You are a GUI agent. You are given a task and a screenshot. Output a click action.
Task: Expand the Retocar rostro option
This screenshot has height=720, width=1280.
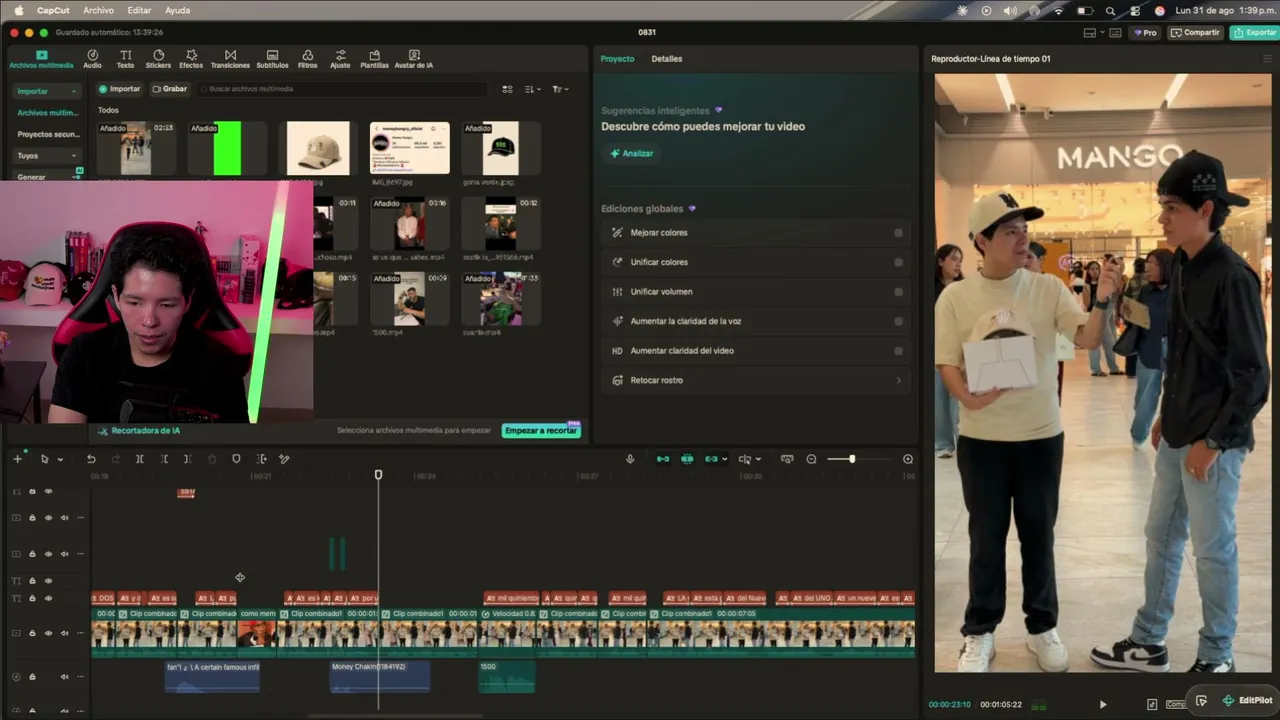tap(898, 380)
